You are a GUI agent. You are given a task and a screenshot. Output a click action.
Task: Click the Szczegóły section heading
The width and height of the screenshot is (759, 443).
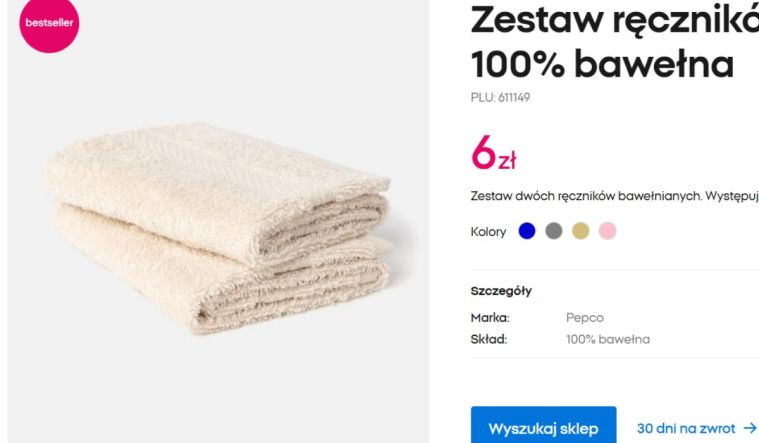[x=501, y=291]
